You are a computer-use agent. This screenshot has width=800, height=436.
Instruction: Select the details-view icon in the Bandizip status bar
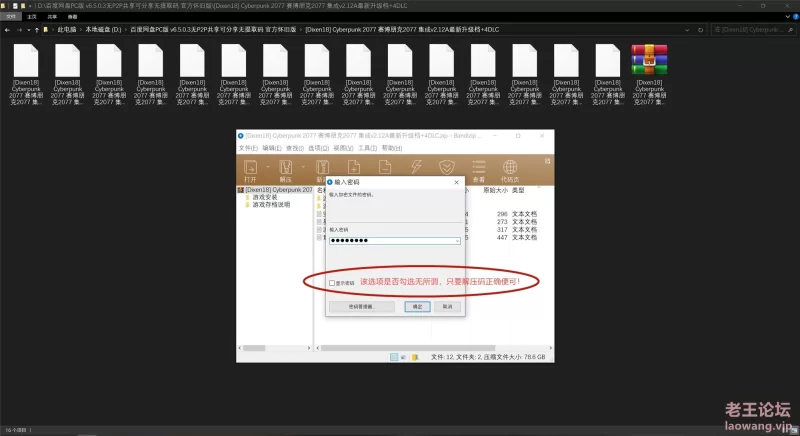coord(394,357)
